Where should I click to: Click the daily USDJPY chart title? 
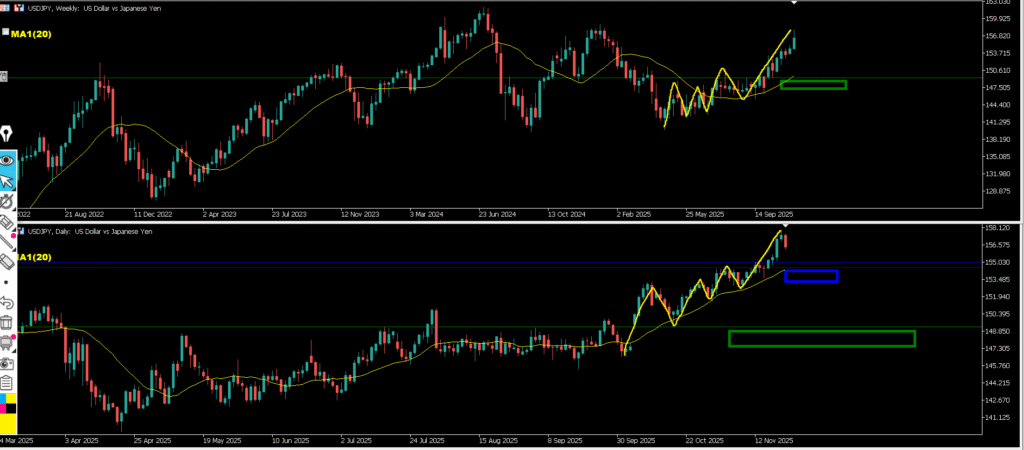pyautogui.click(x=90, y=232)
